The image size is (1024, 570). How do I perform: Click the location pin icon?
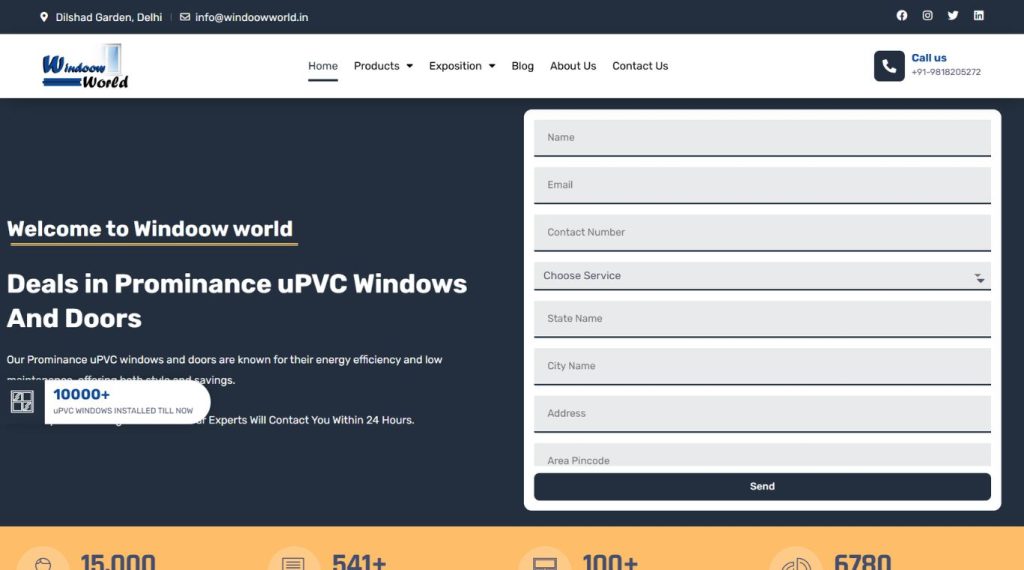coord(44,17)
